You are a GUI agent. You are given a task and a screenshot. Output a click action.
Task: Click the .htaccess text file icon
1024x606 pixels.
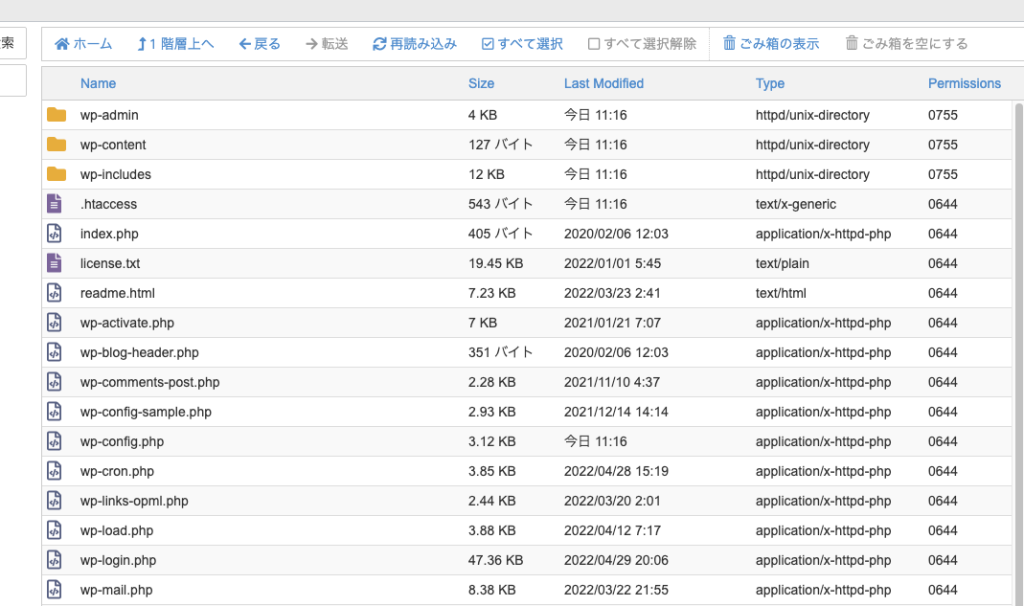(54, 204)
